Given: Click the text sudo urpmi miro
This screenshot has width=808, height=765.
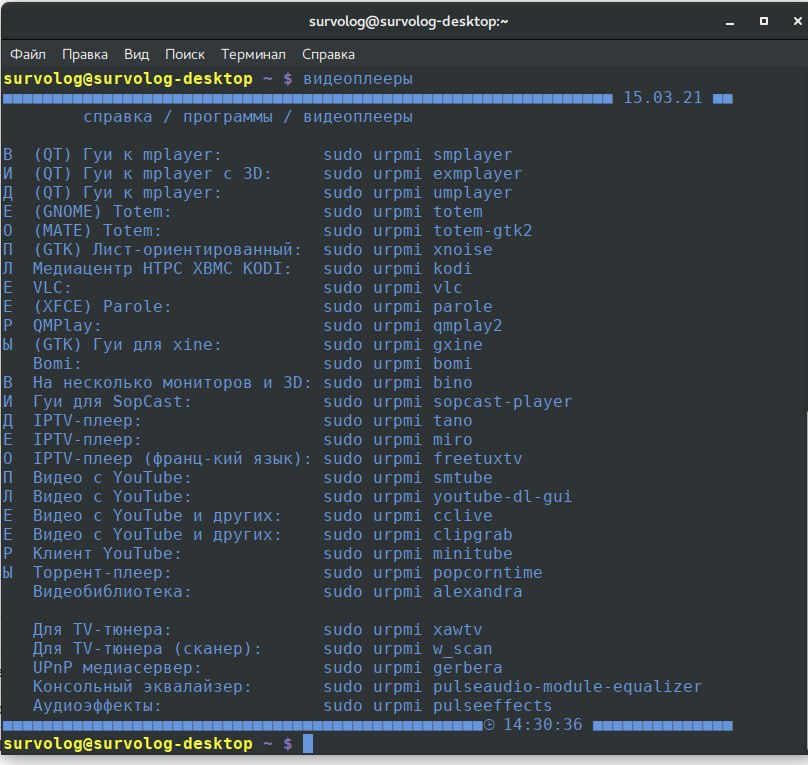Looking at the screenshot, I should pyautogui.click(x=397, y=440).
